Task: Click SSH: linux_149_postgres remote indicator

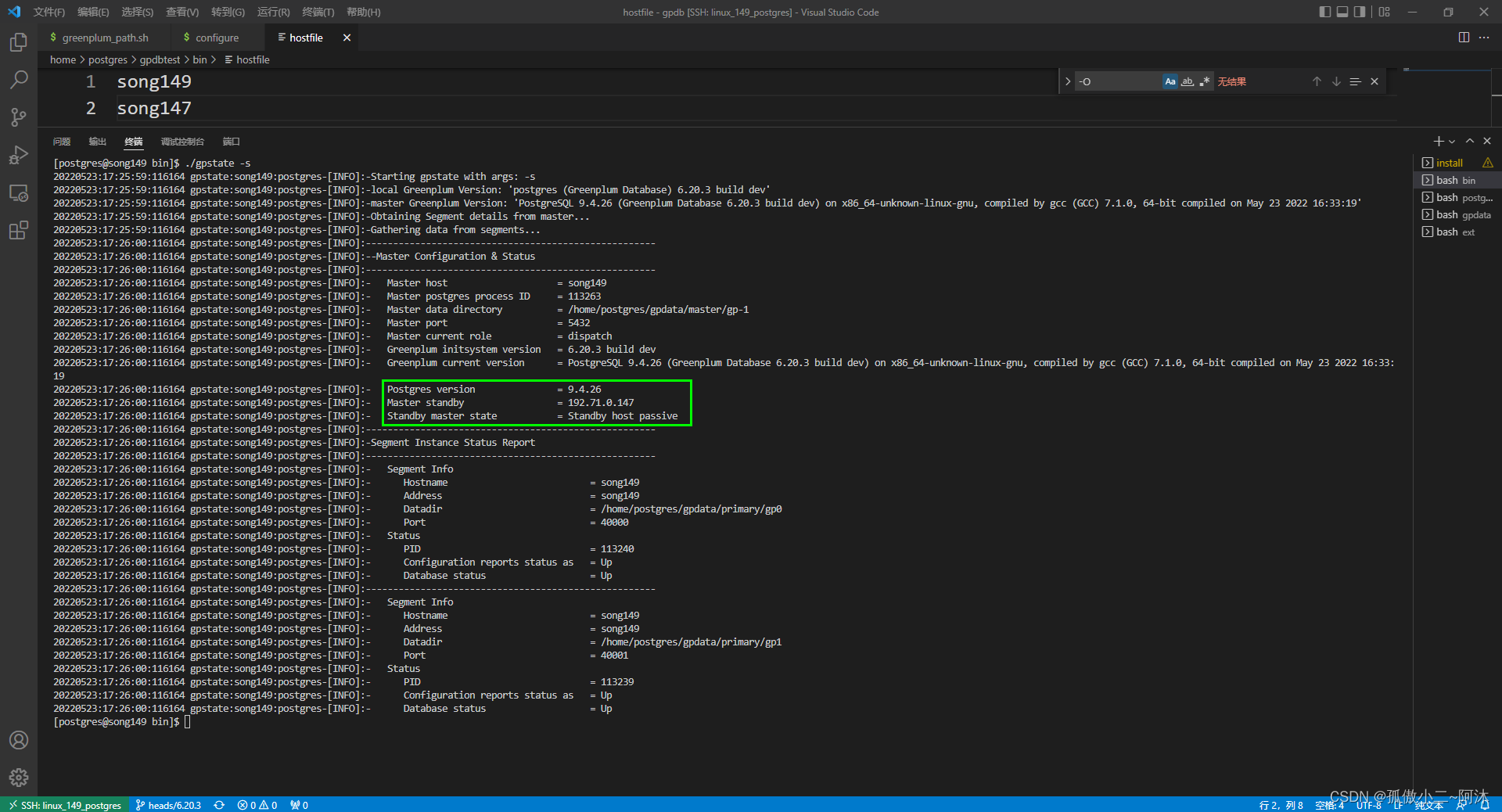Action: click(x=65, y=805)
